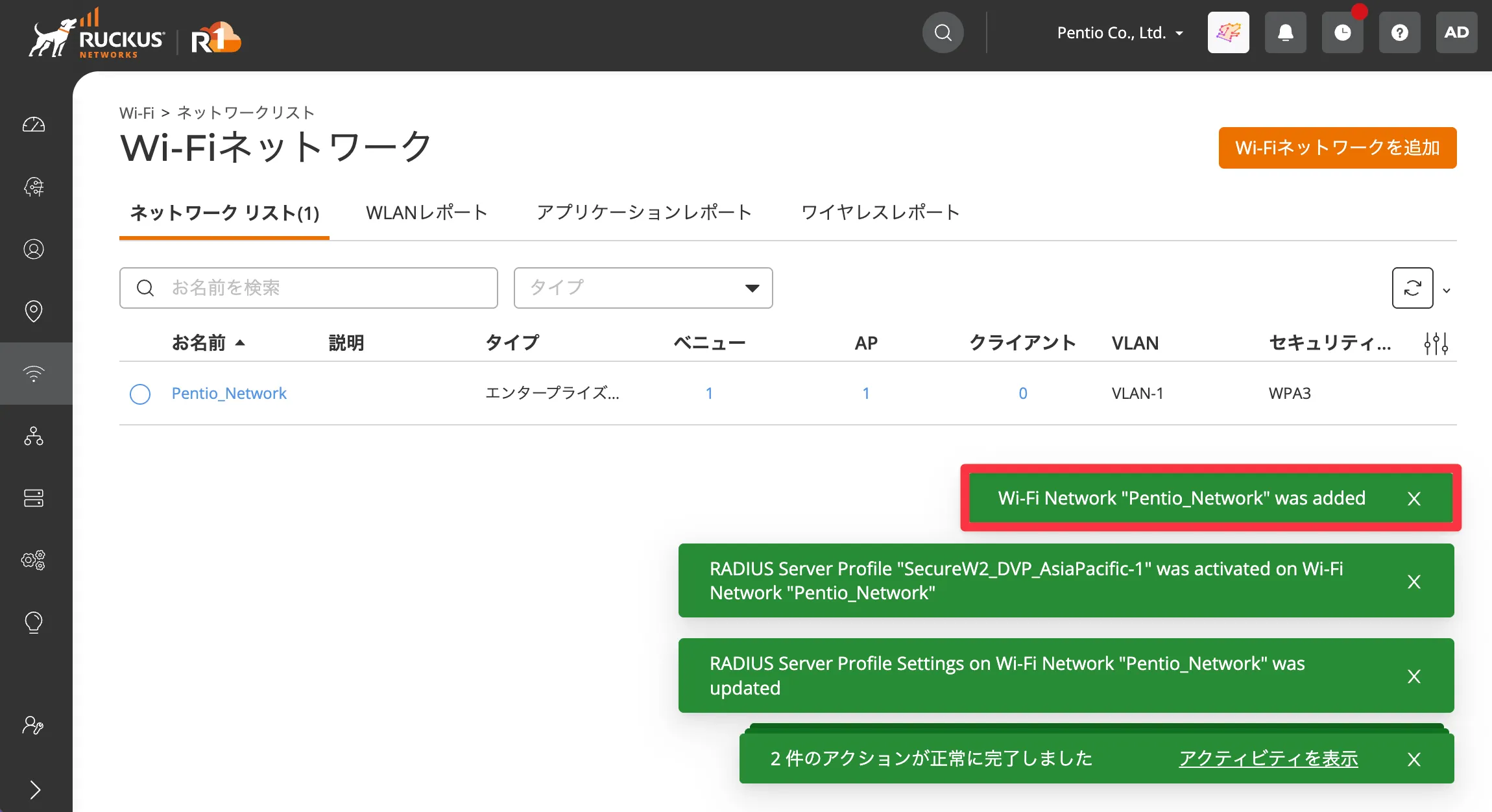1492x812 pixels.
Task: Click the 説明 column header
Action: coord(346,342)
